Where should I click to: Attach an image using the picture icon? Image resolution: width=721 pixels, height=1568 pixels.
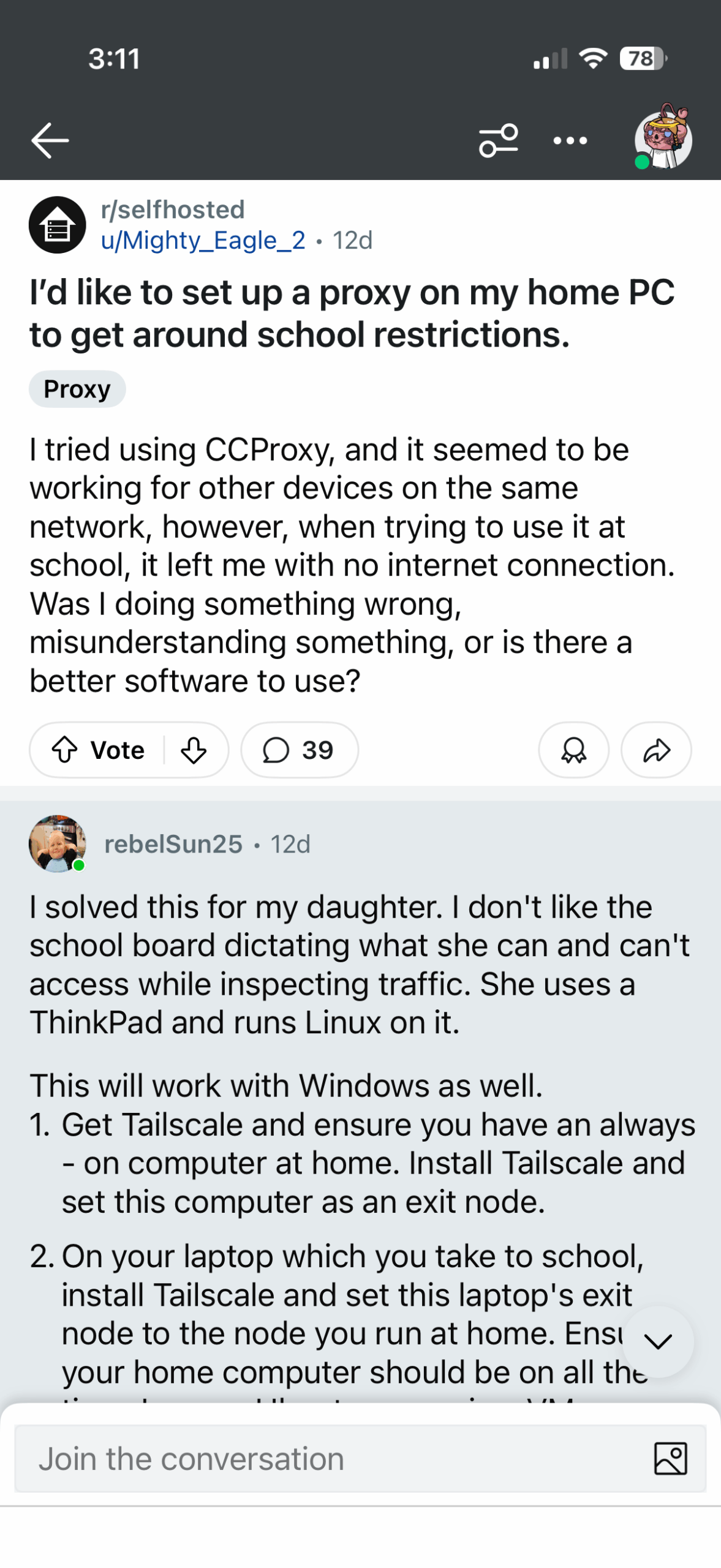pos(670,1458)
